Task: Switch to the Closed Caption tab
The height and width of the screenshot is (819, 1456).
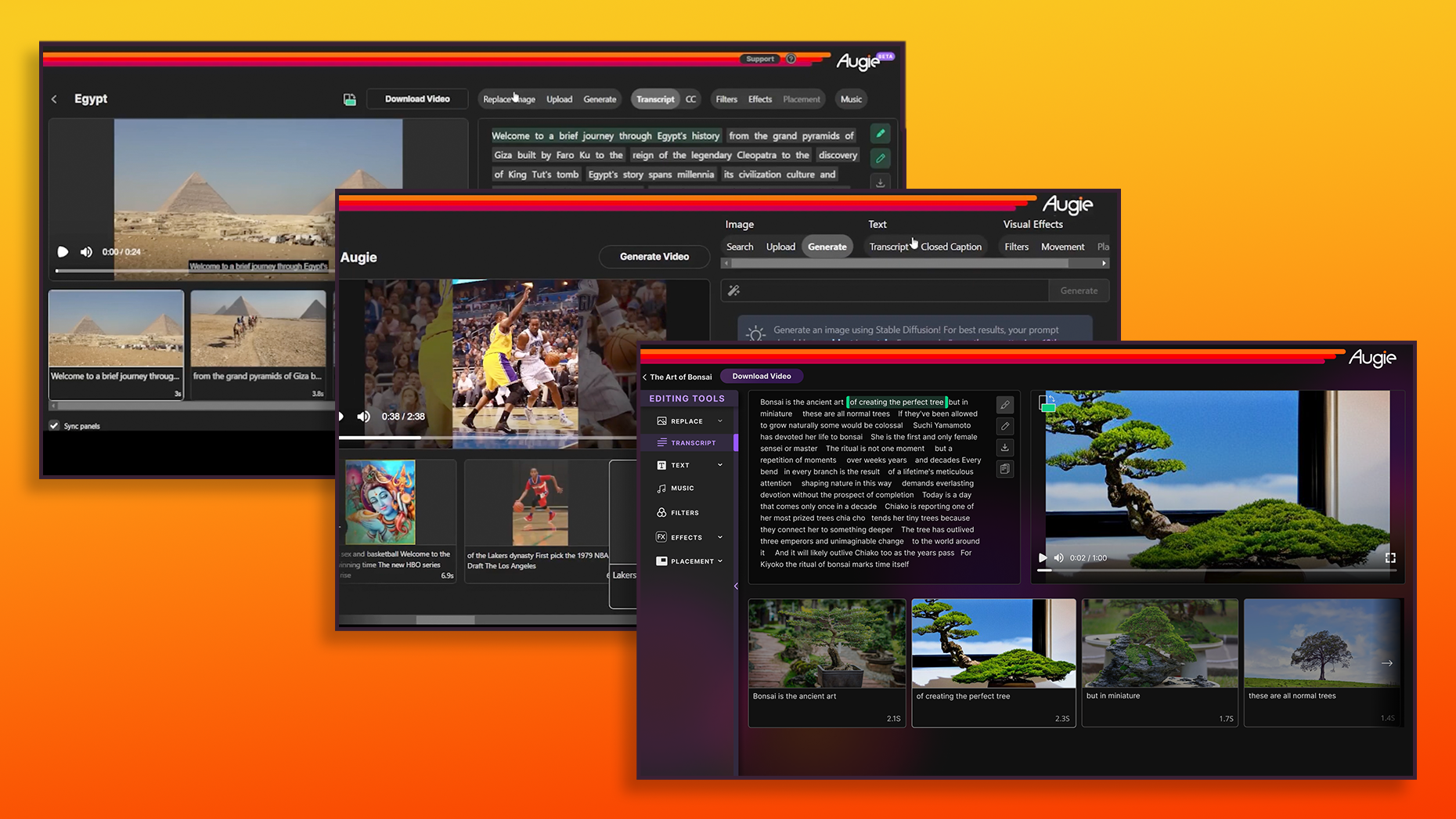Action: 950,247
